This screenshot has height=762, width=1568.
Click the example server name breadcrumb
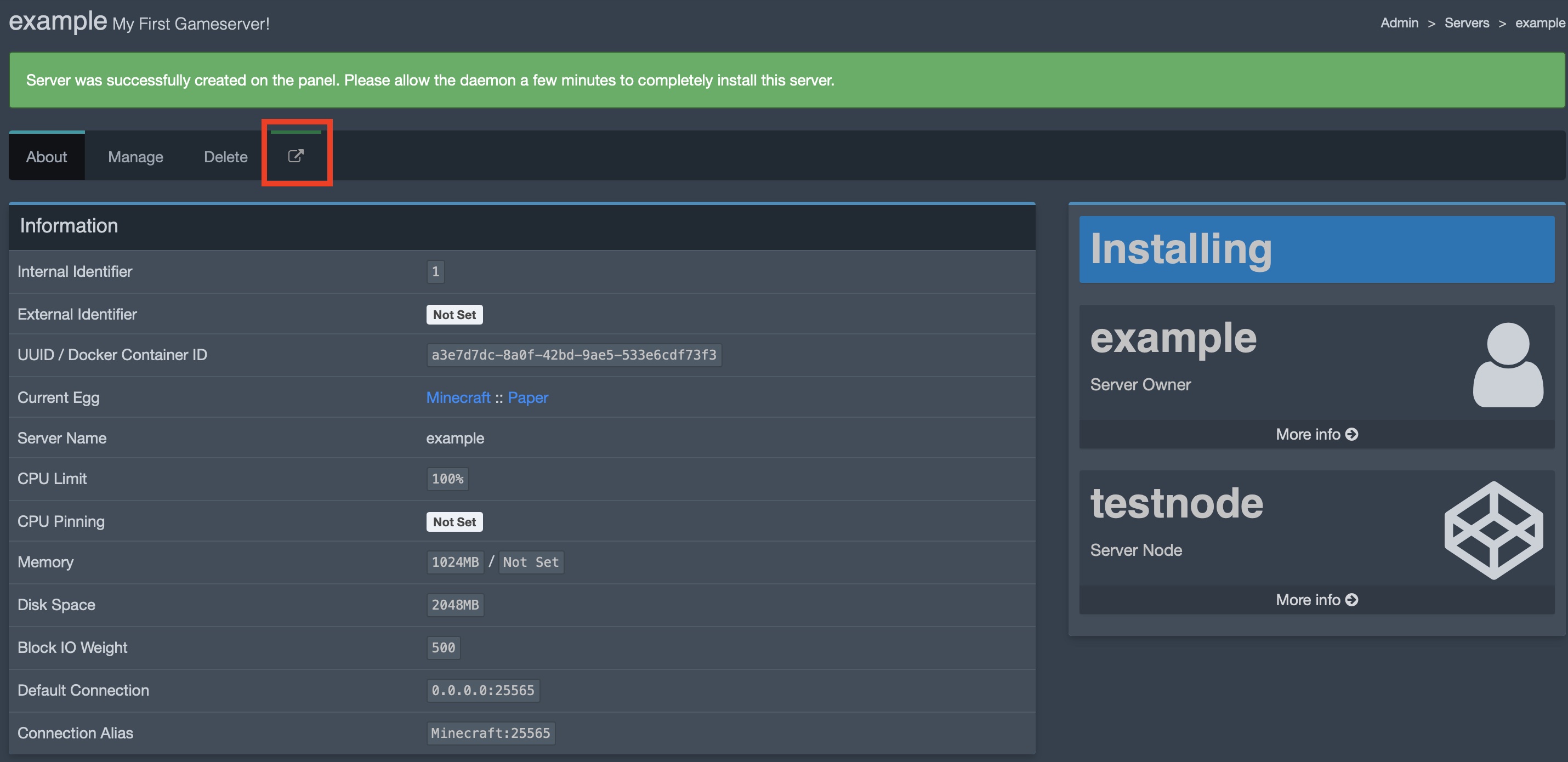tap(1543, 22)
